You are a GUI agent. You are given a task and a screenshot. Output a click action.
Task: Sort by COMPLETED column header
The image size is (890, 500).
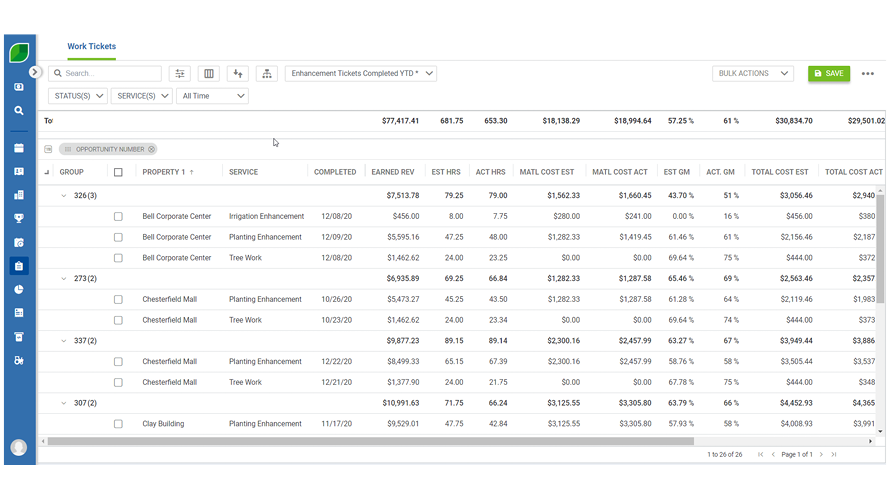[335, 172]
